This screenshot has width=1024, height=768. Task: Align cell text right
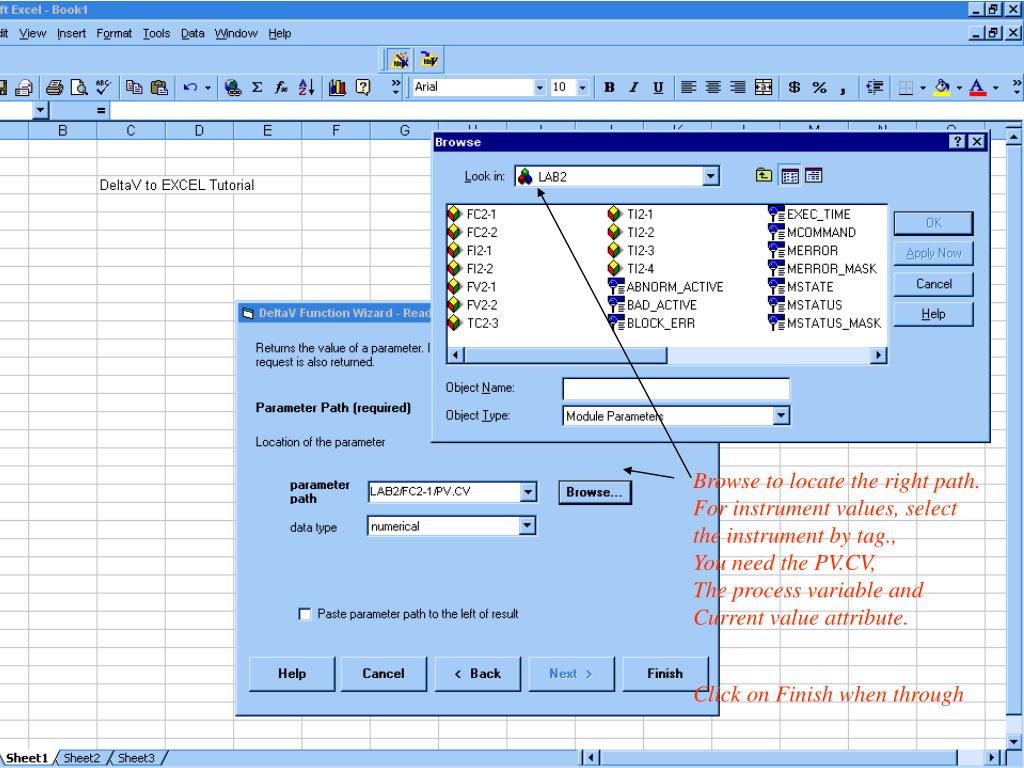point(737,88)
